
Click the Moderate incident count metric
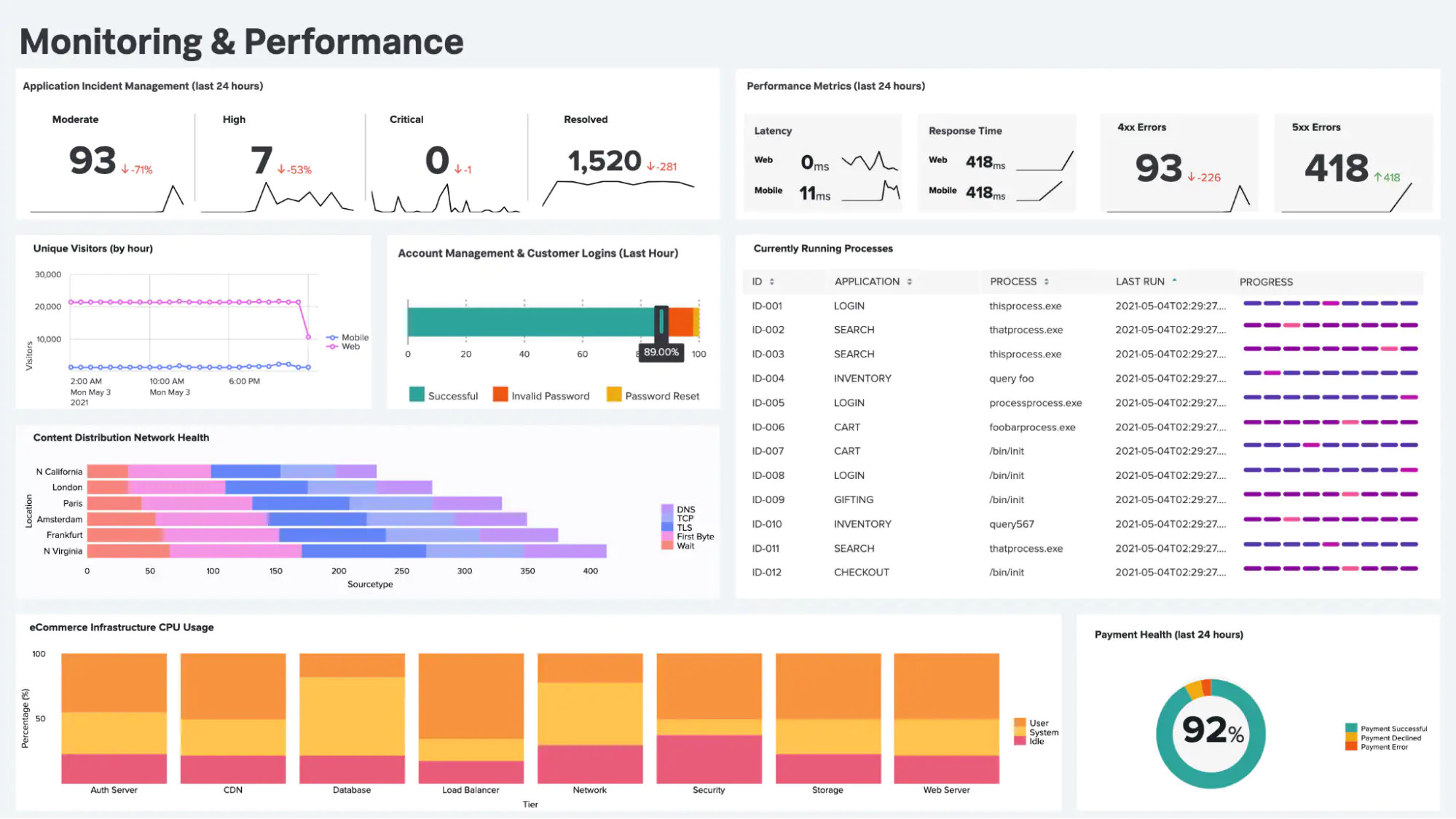(x=91, y=160)
